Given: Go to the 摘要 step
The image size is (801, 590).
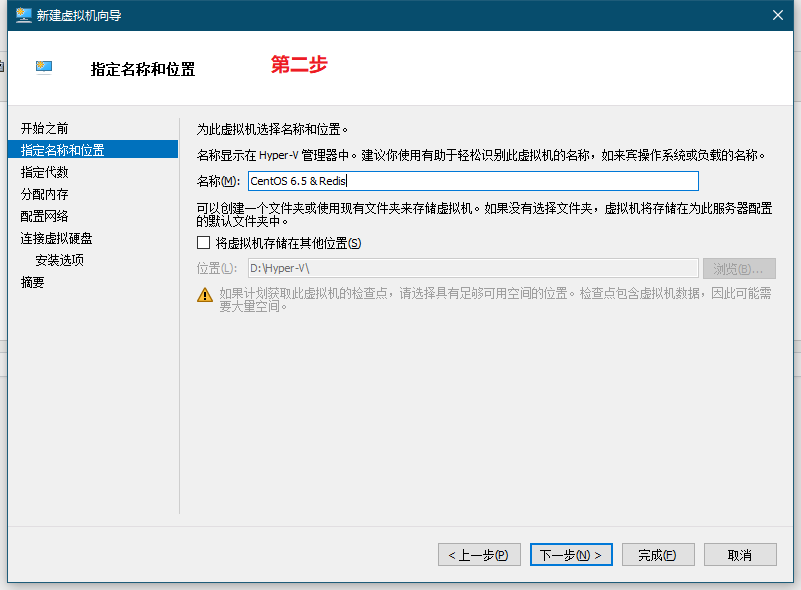Looking at the screenshot, I should 32,282.
